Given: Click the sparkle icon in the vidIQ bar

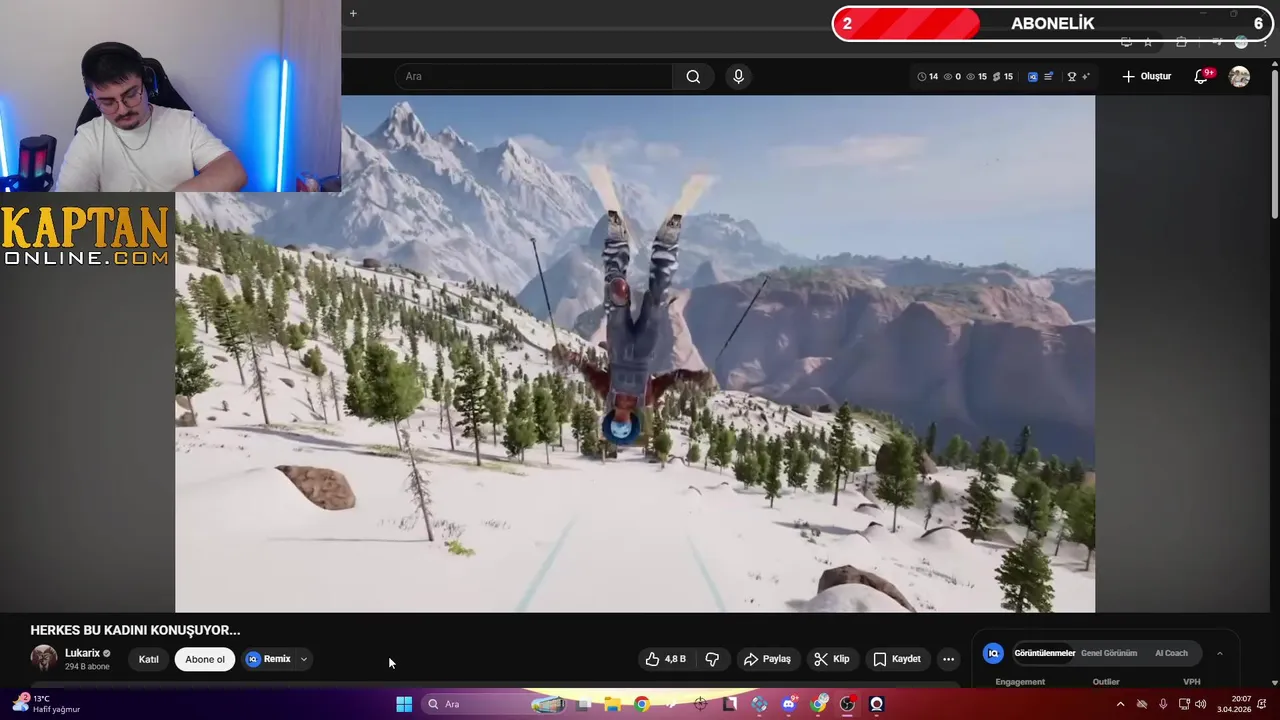Looking at the screenshot, I should point(1085,77).
